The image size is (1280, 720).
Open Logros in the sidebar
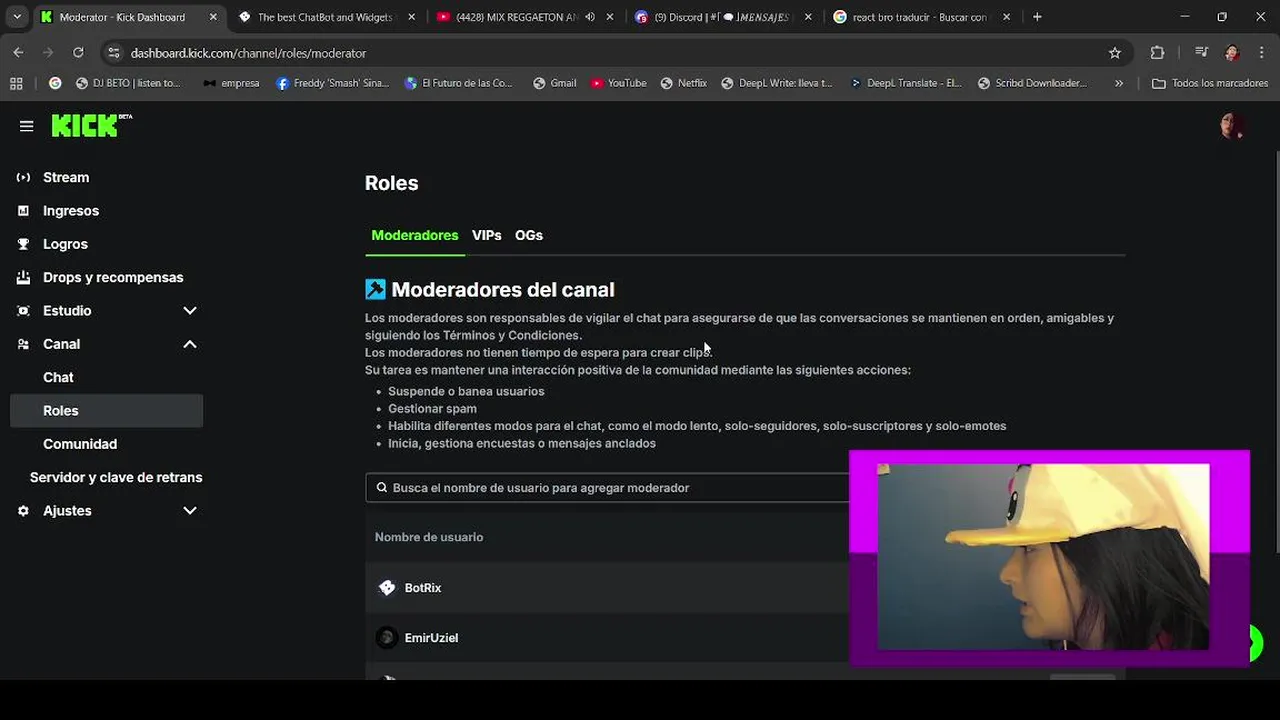[x=65, y=244]
